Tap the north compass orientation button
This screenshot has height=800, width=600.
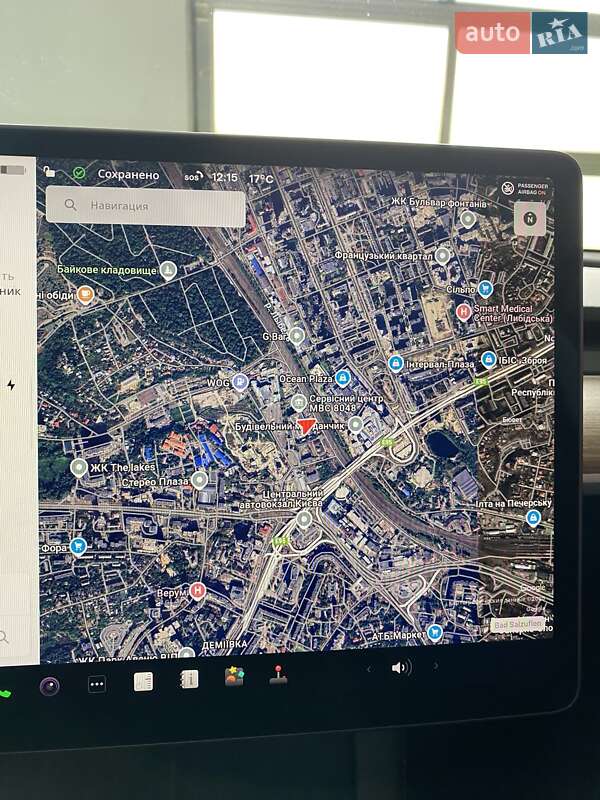(x=530, y=219)
